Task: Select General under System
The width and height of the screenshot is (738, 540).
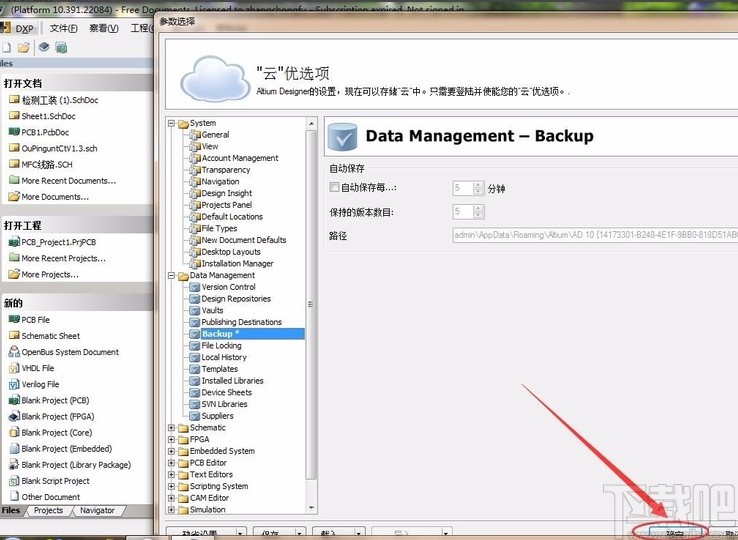Action: 215,135
